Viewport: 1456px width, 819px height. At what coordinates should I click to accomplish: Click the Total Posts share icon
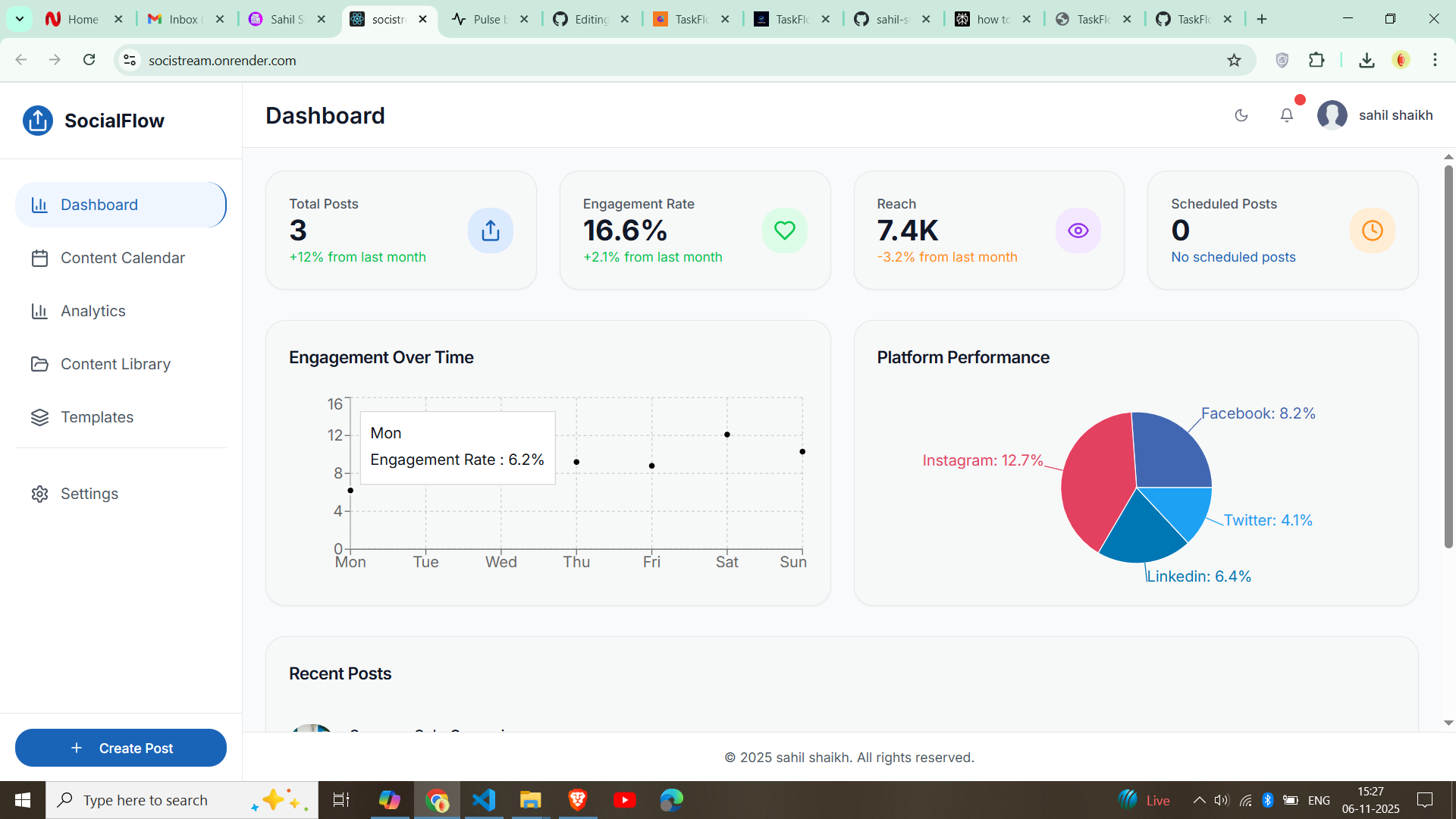pyautogui.click(x=491, y=231)
